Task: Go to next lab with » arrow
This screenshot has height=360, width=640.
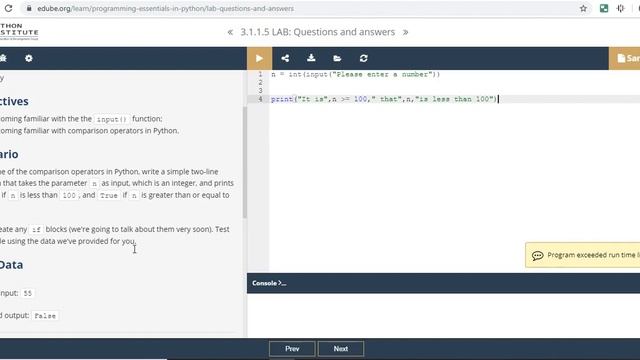Action: click(x=405, y=32)
